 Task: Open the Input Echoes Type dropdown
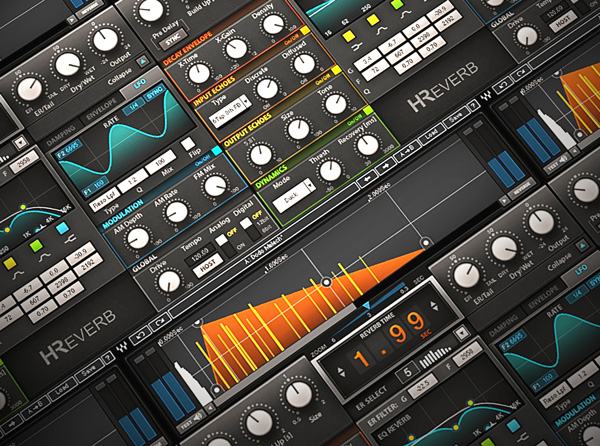click(230, 111)
